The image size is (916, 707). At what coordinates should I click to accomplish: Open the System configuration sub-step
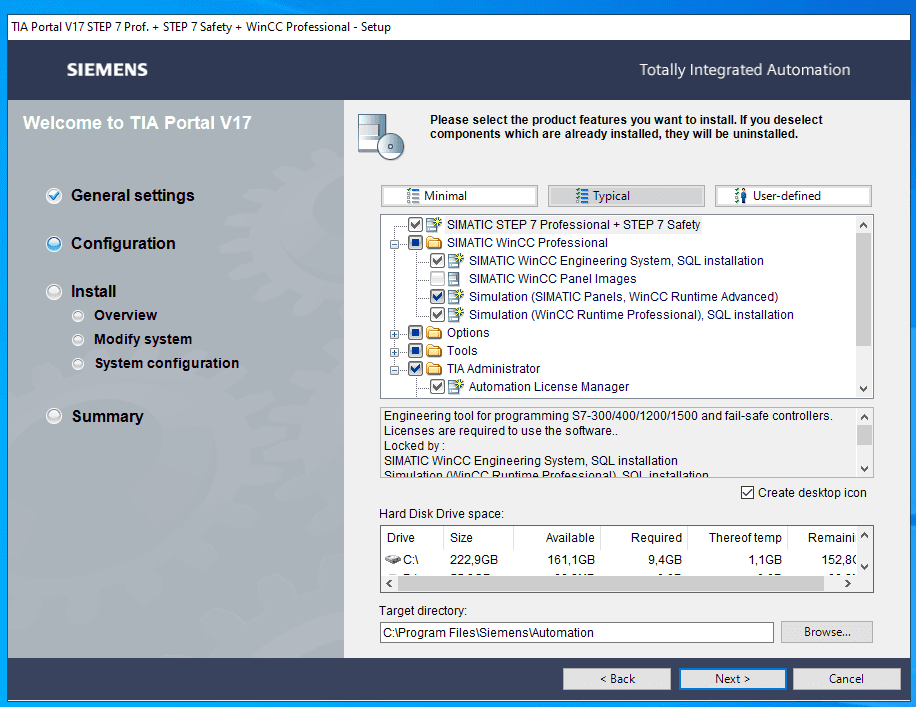coord(155,363)
